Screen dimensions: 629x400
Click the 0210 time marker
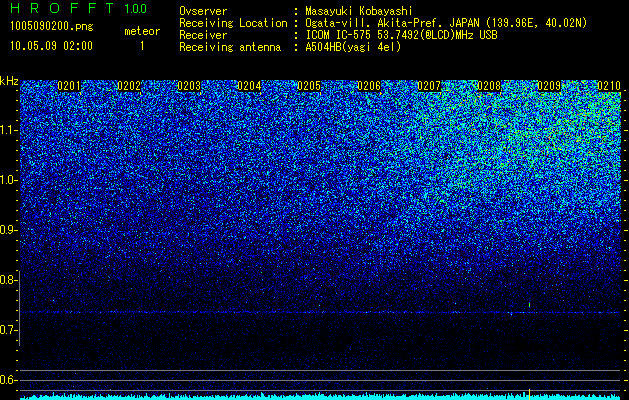(x=609, y=86)
